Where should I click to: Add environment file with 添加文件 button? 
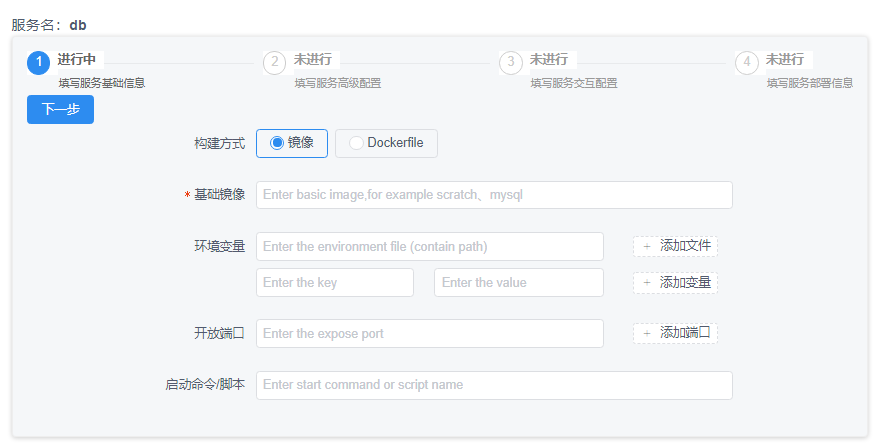(x=675, y=247)
